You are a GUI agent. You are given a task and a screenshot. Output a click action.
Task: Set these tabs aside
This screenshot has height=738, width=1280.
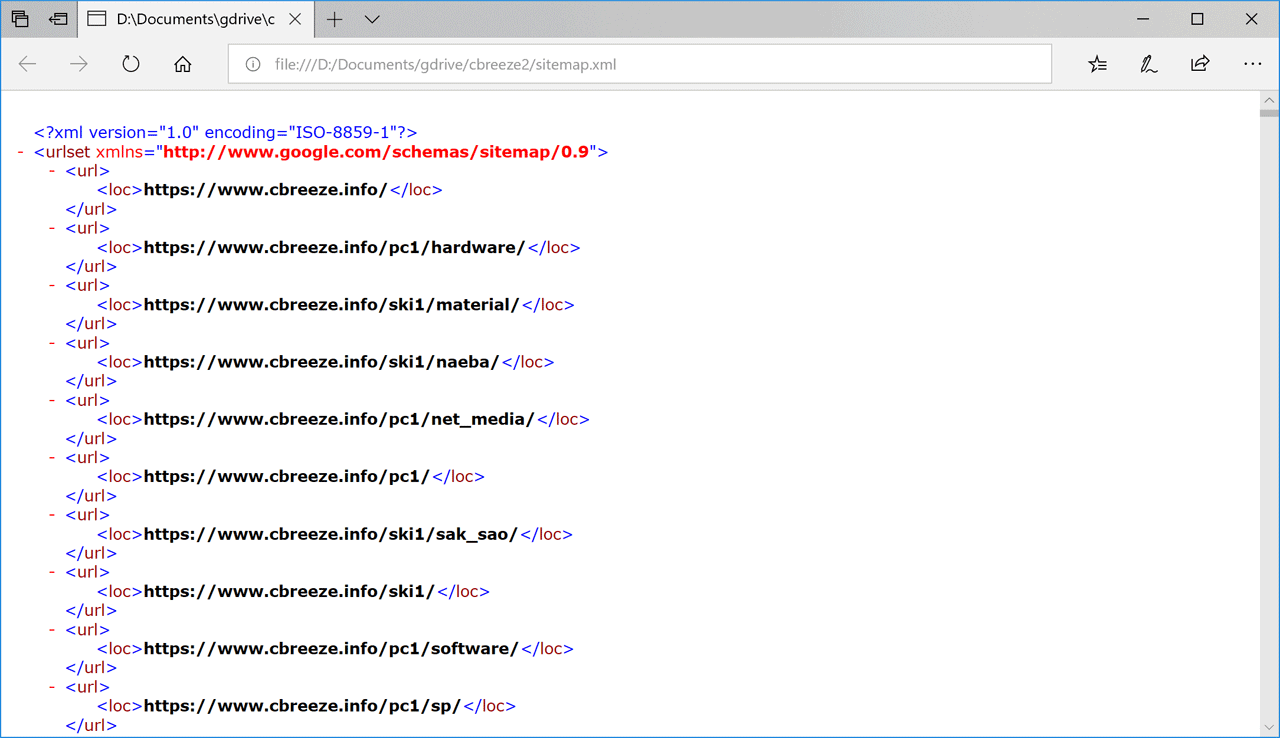pyautogui.click(x=59, y=19)
